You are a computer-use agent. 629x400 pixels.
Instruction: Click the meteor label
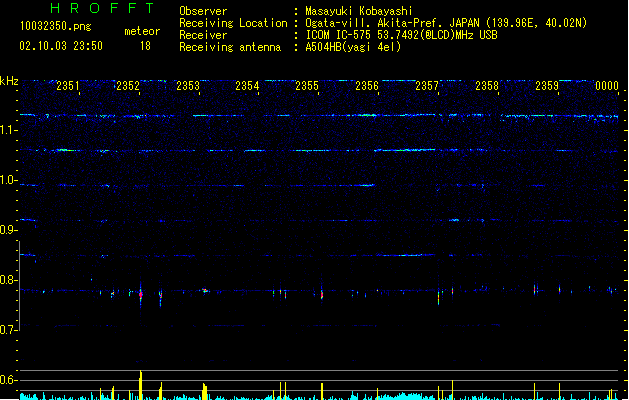142,31
